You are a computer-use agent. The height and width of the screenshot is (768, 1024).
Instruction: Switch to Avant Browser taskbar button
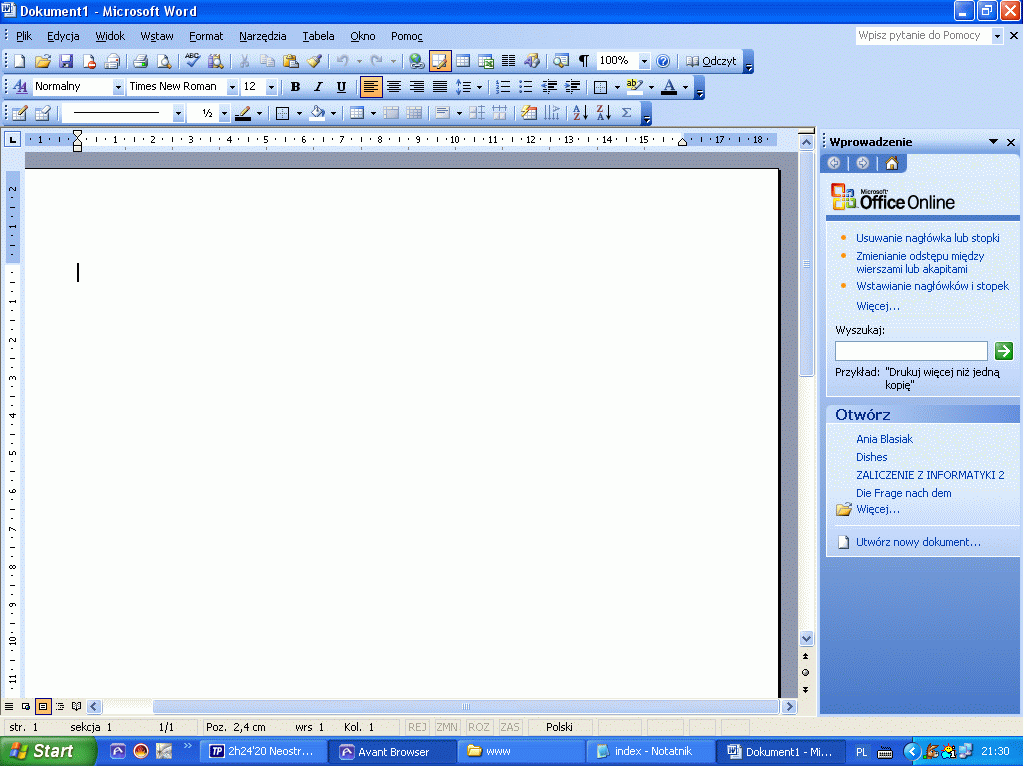[391, 752]
